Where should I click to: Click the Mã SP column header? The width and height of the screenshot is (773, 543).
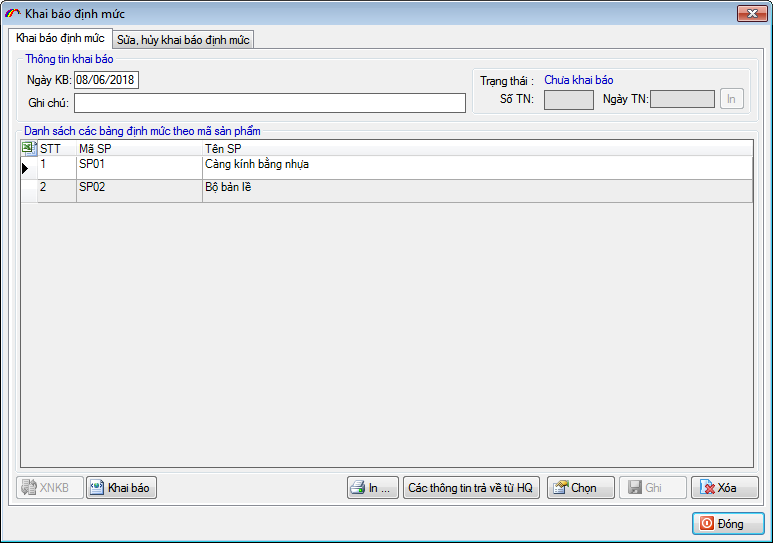(138, 148)
